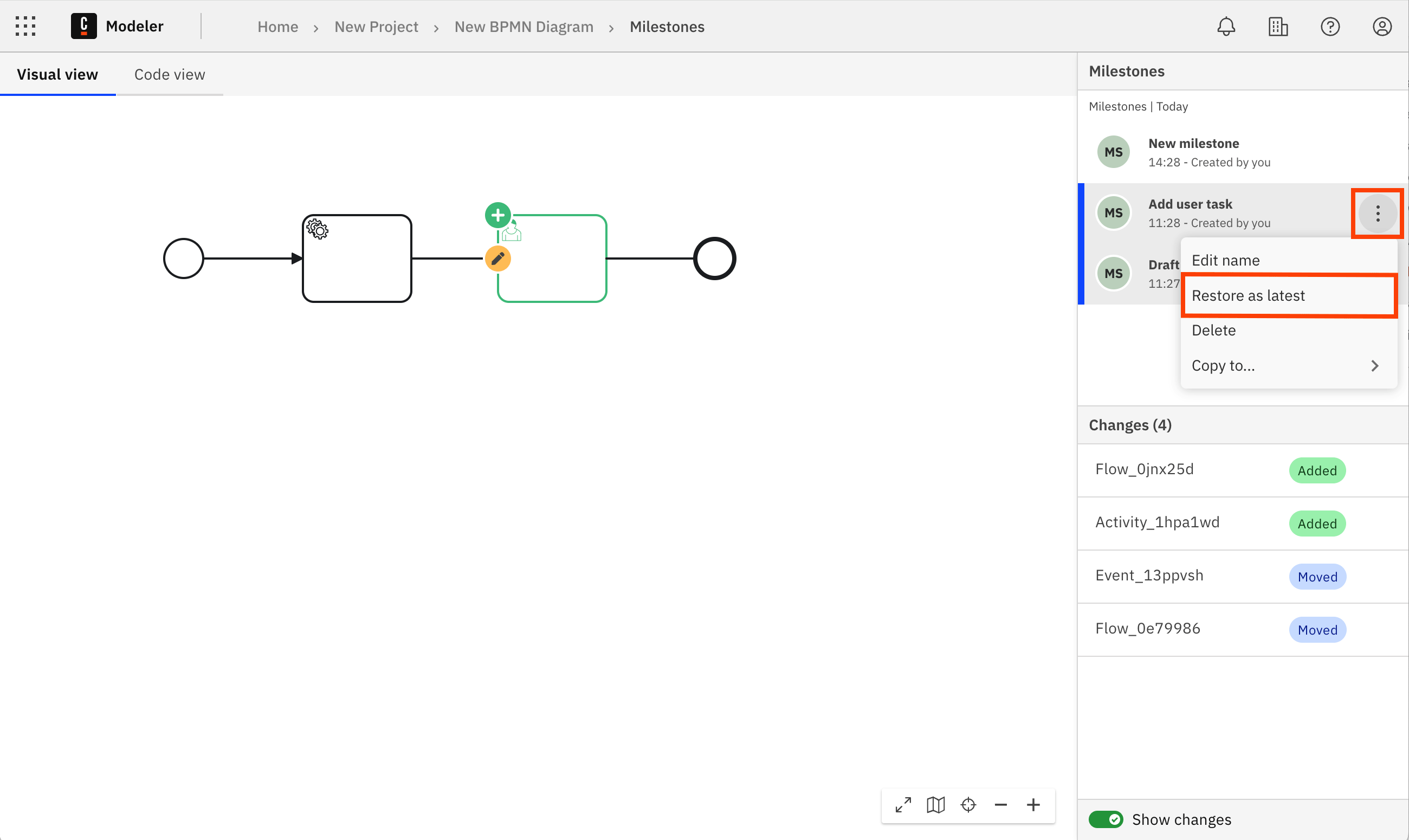1409x840 pixels.
Task: Select the New milestone entry
Action: [1193, 152]
